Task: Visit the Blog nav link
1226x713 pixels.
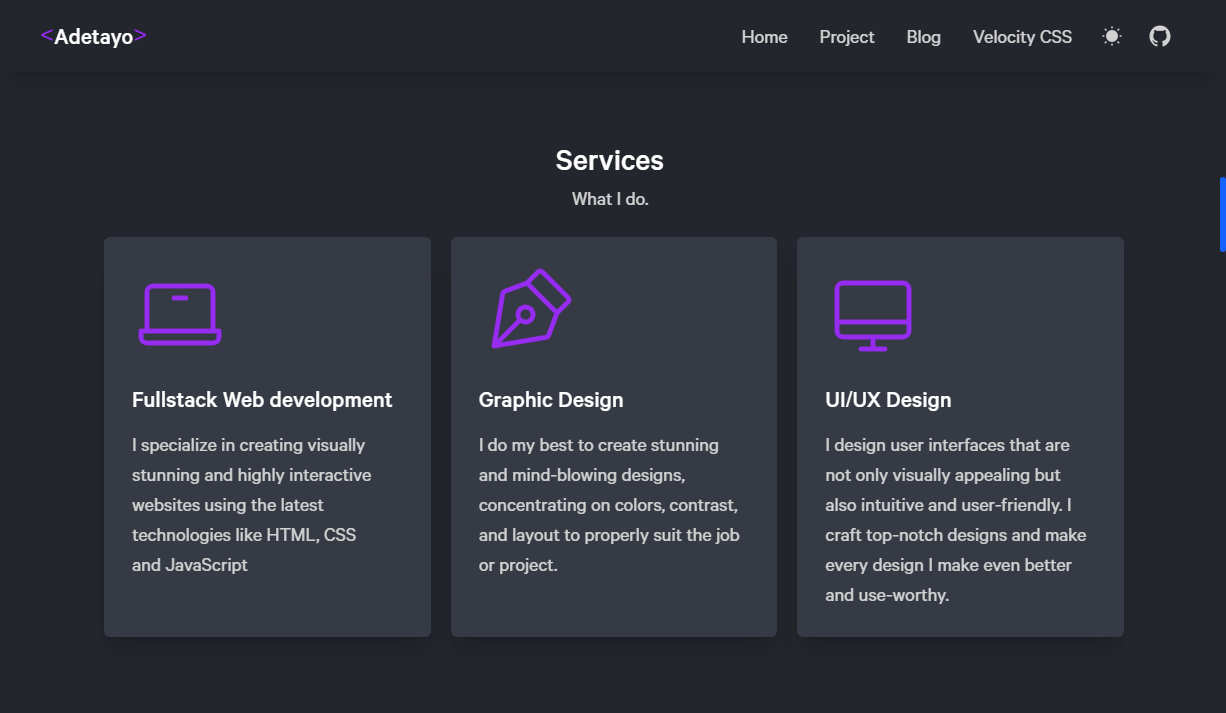Action: 924,37
